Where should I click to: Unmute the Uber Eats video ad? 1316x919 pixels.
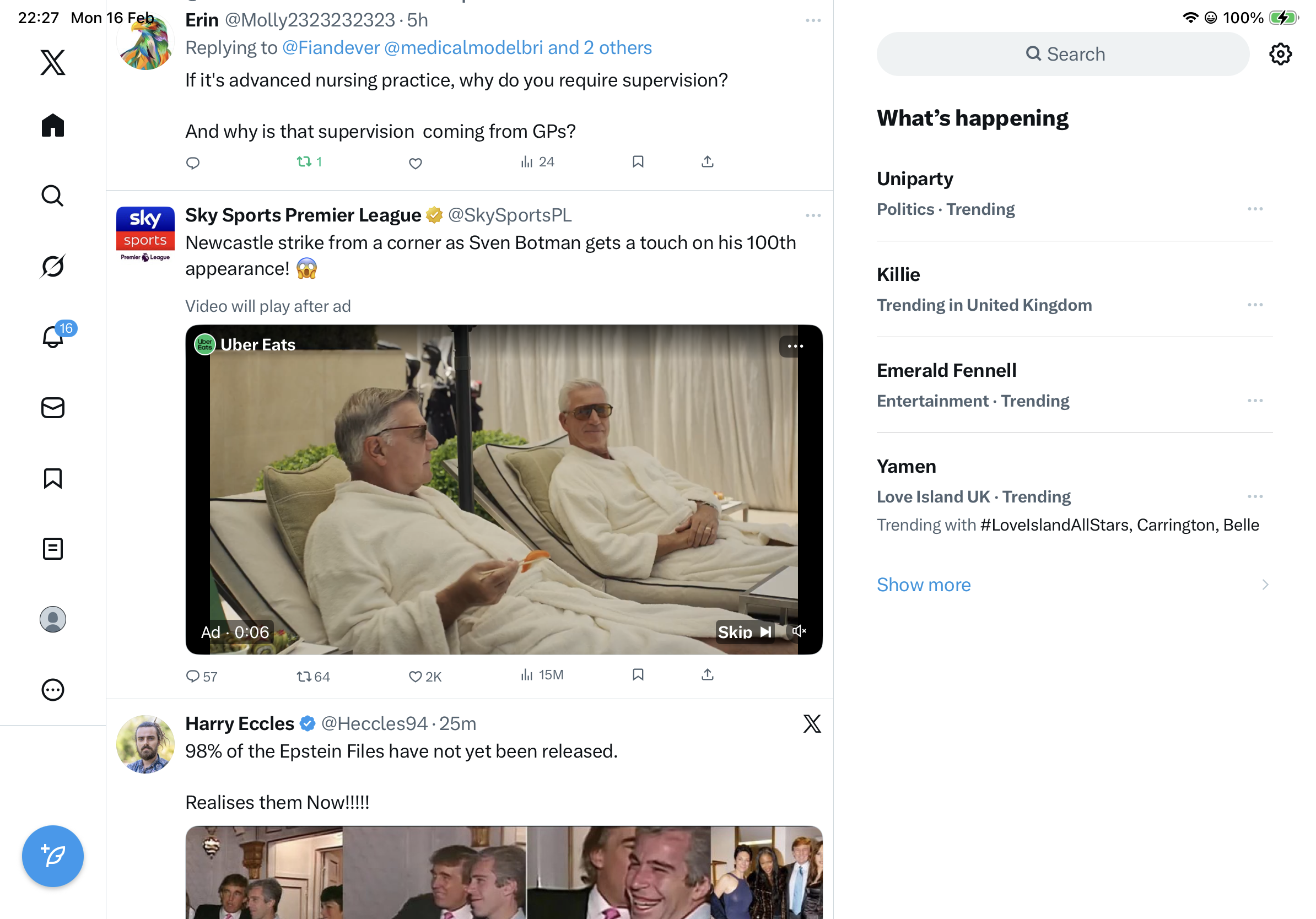pos(799,631)
